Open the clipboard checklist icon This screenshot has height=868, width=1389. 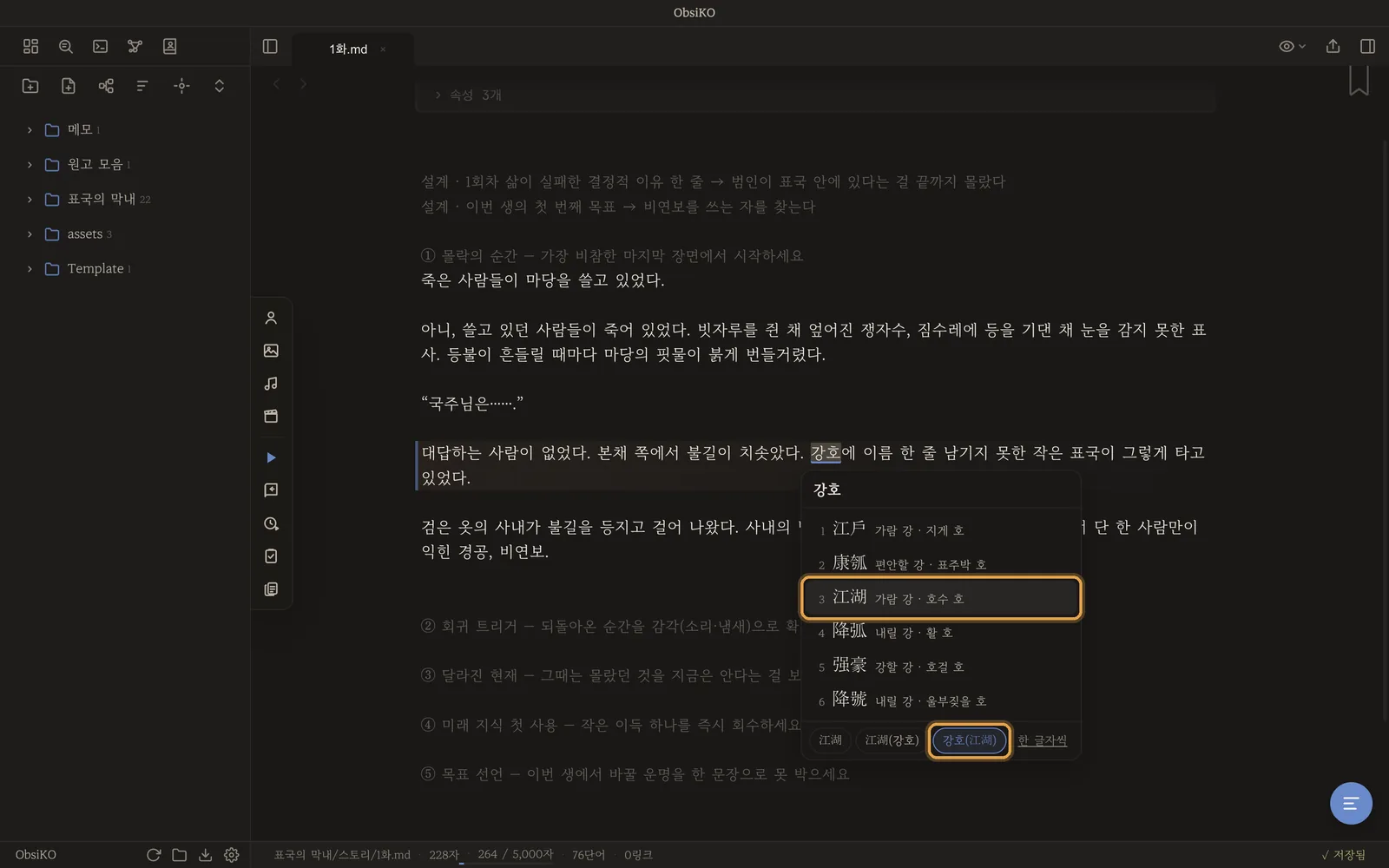click(x=271, y=556)
